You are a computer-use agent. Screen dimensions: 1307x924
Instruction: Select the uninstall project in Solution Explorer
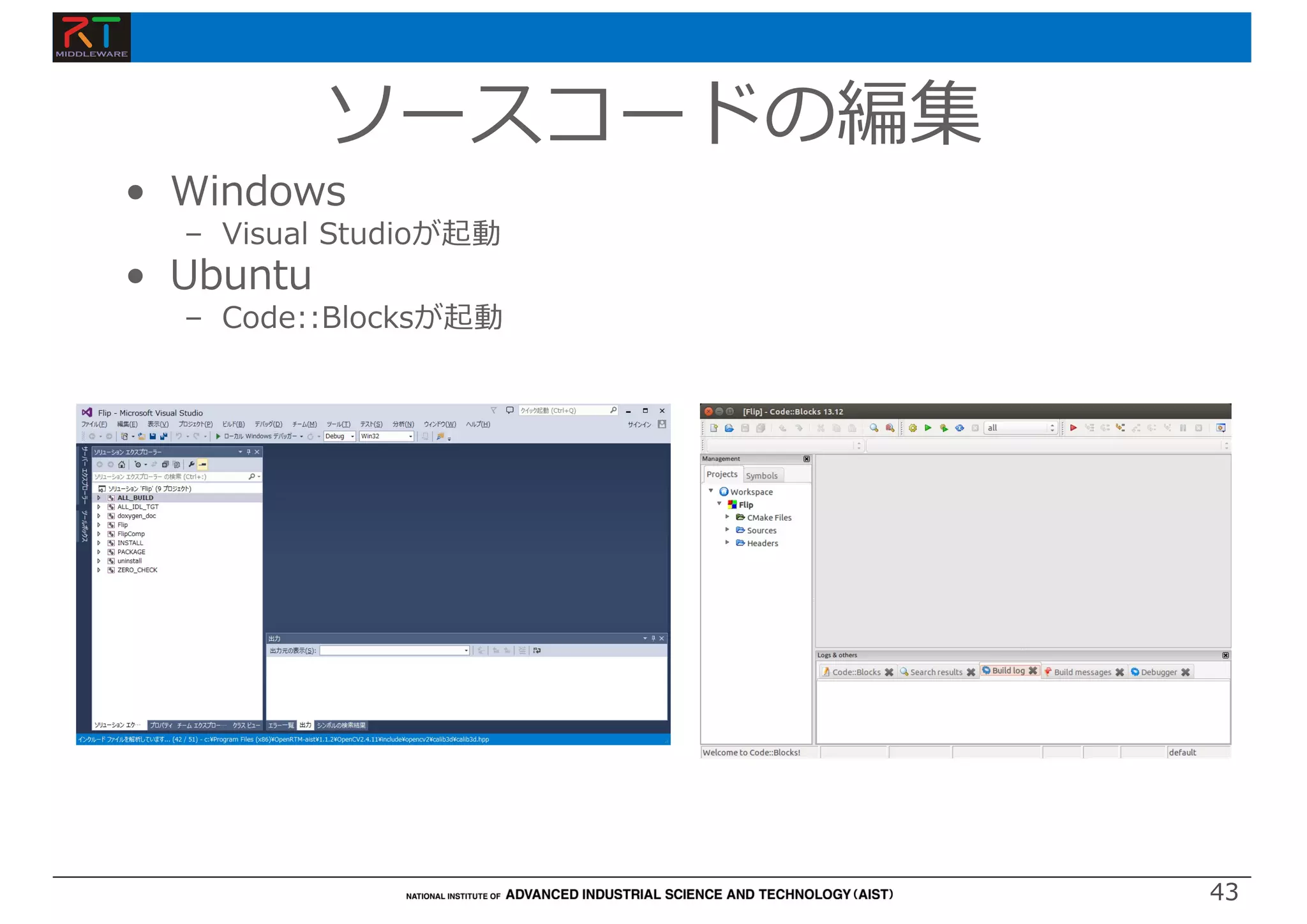130,561
